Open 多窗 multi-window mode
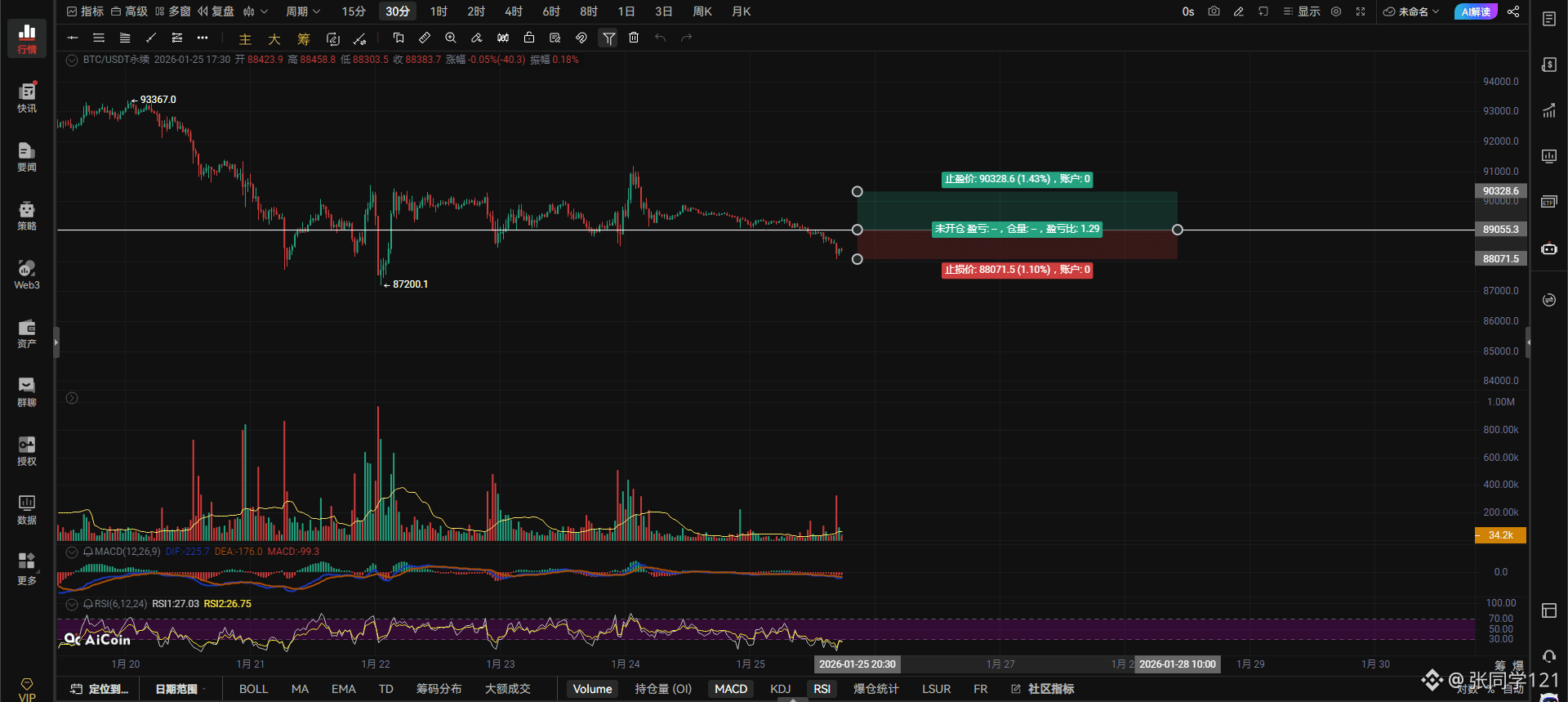Image resolution: width=1568 pixels, height=702 pixels. click(x=172, y=11)
